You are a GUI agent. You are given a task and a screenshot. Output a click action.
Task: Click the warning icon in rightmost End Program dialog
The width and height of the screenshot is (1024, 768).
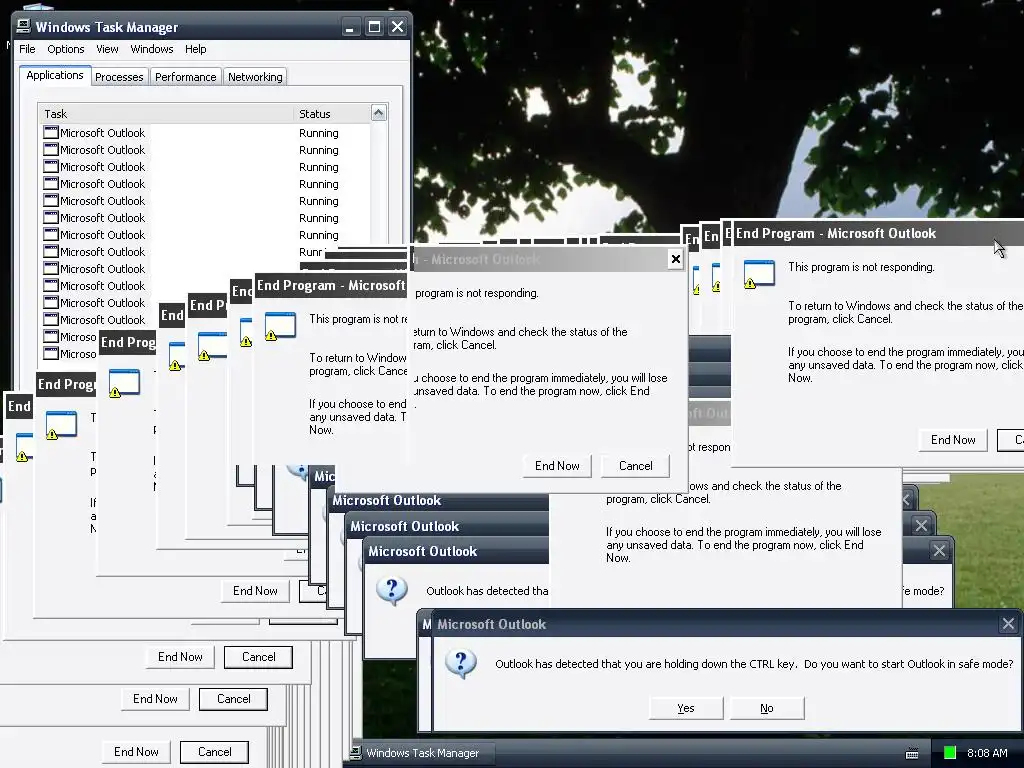pos(759,274)
